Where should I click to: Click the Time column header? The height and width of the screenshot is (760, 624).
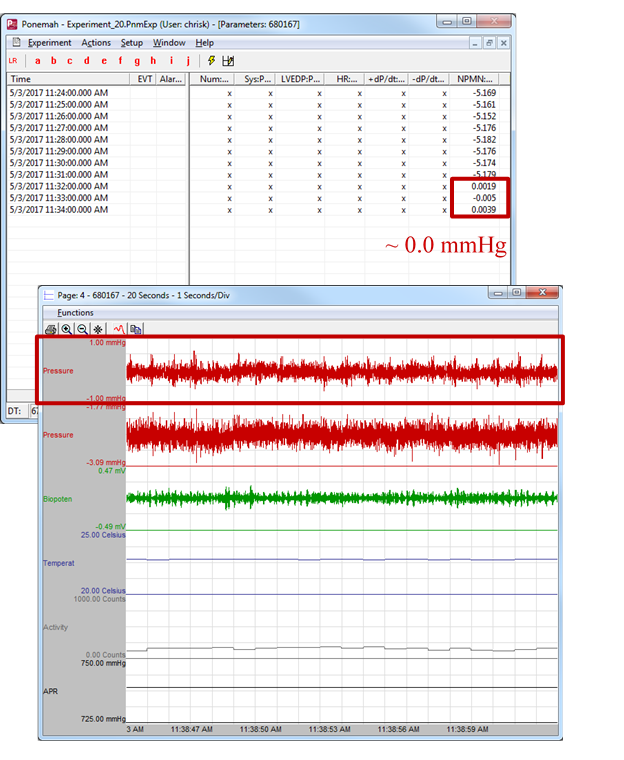point(68,79)
